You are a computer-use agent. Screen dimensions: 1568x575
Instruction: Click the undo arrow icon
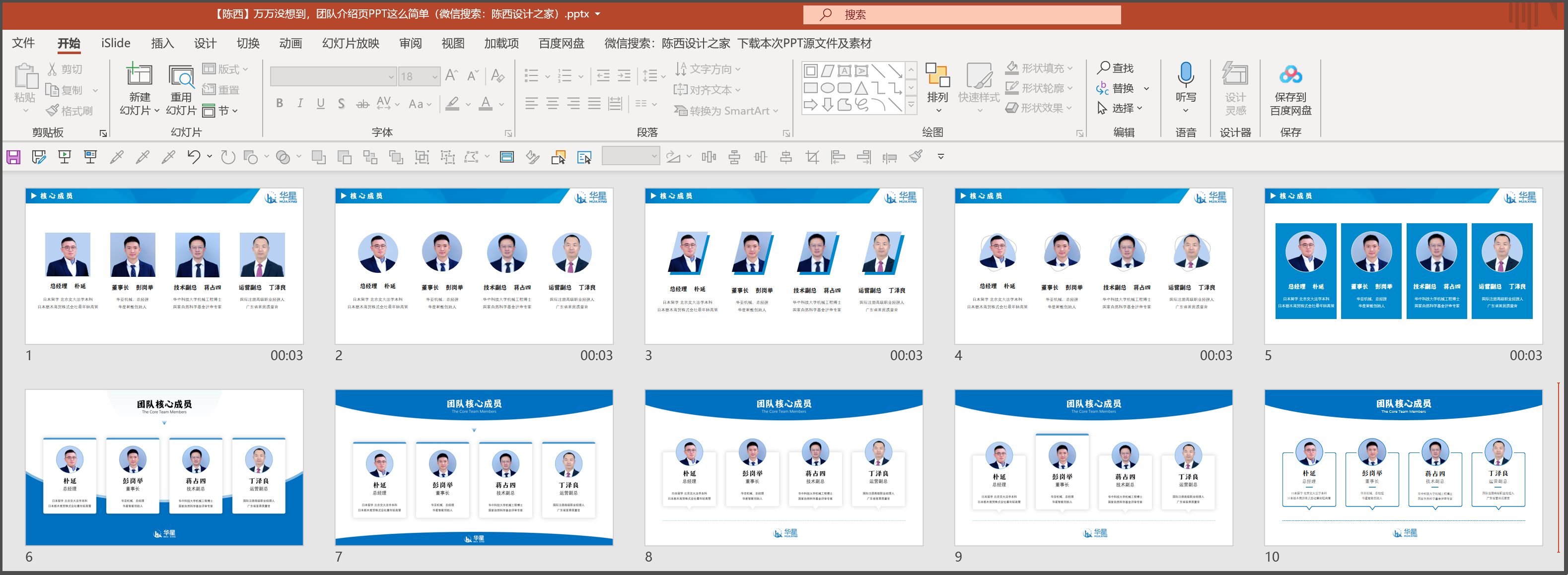[194, 158]
